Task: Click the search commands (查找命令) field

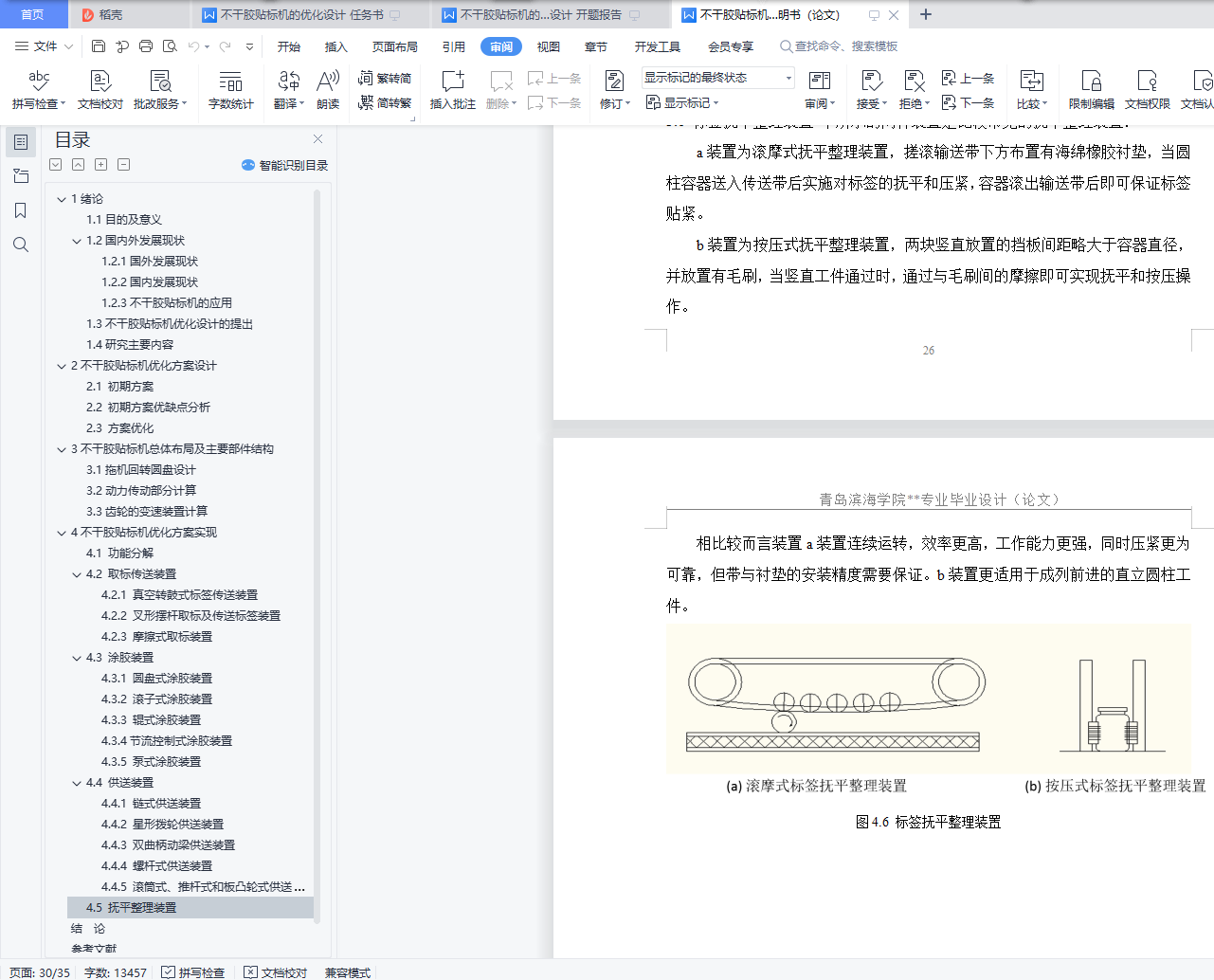Action: tap(839, 46)
